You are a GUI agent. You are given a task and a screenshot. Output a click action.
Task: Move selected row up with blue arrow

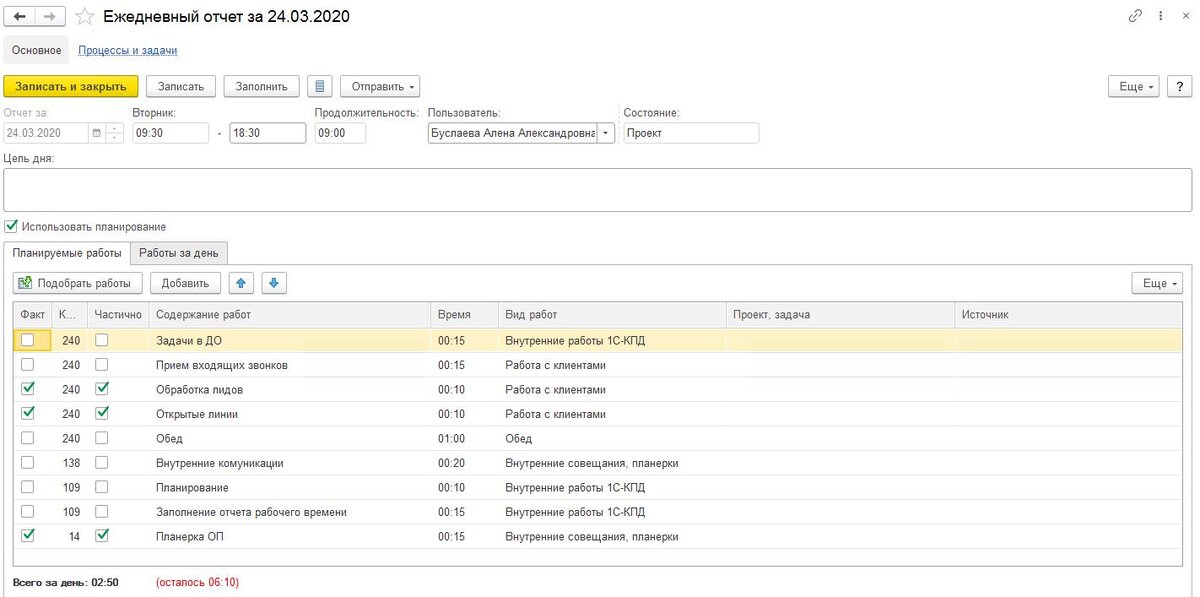(241, 284)
